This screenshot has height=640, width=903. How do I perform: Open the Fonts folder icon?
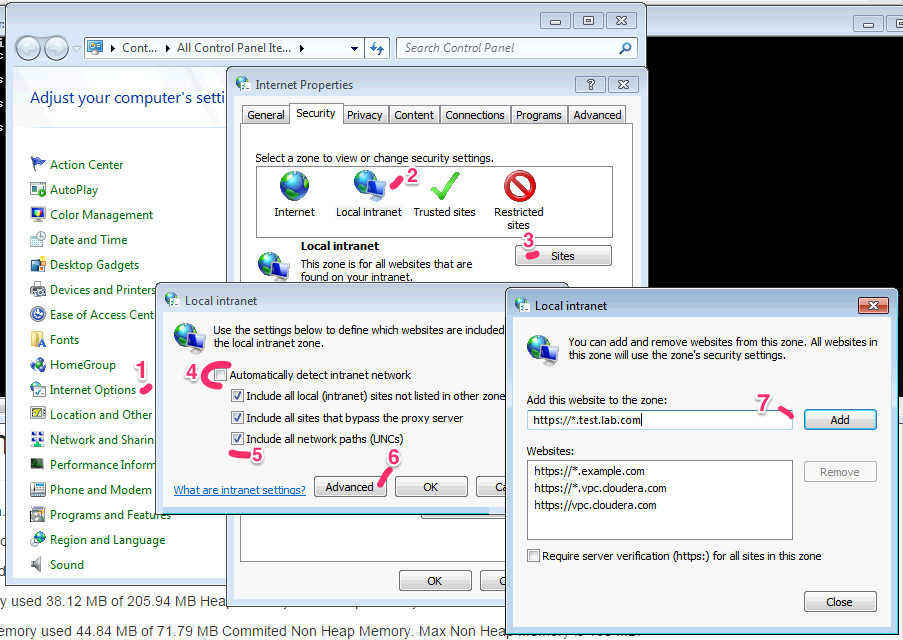point(38,339)
